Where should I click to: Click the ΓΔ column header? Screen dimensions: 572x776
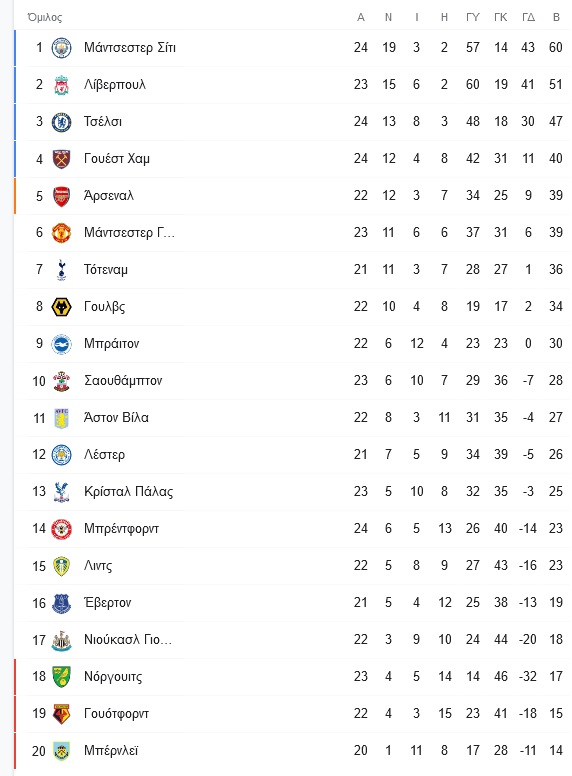[528, 17]
